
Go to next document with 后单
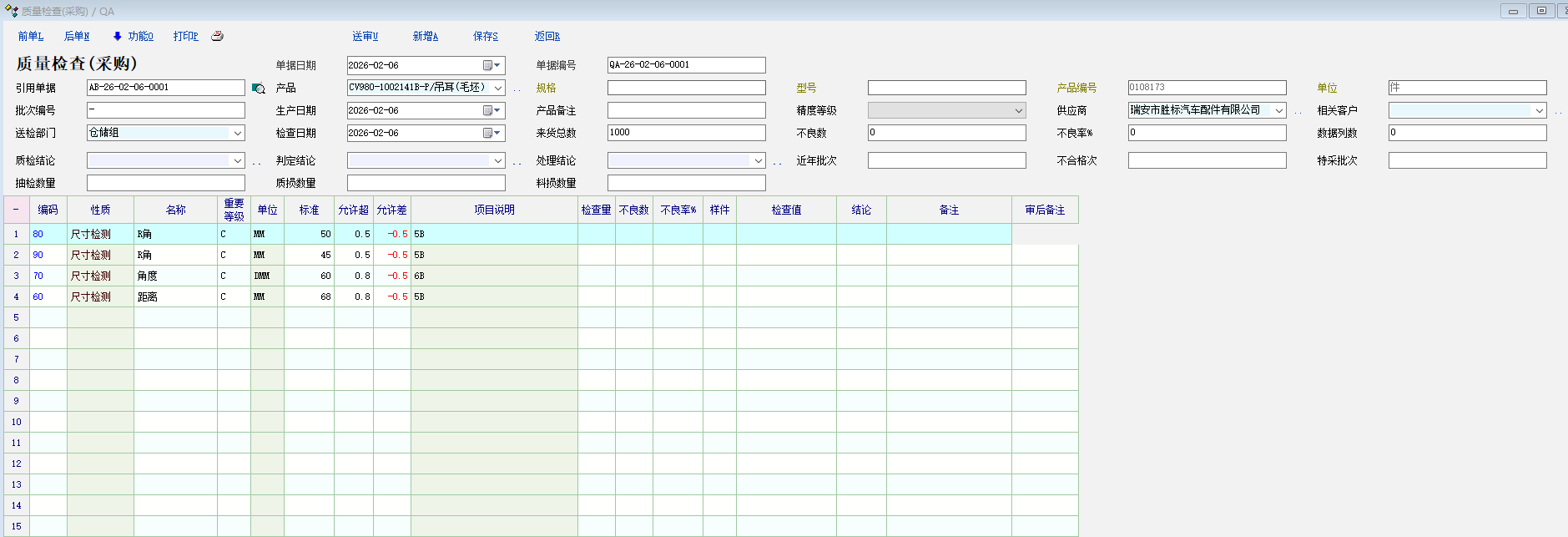point(77,36)
